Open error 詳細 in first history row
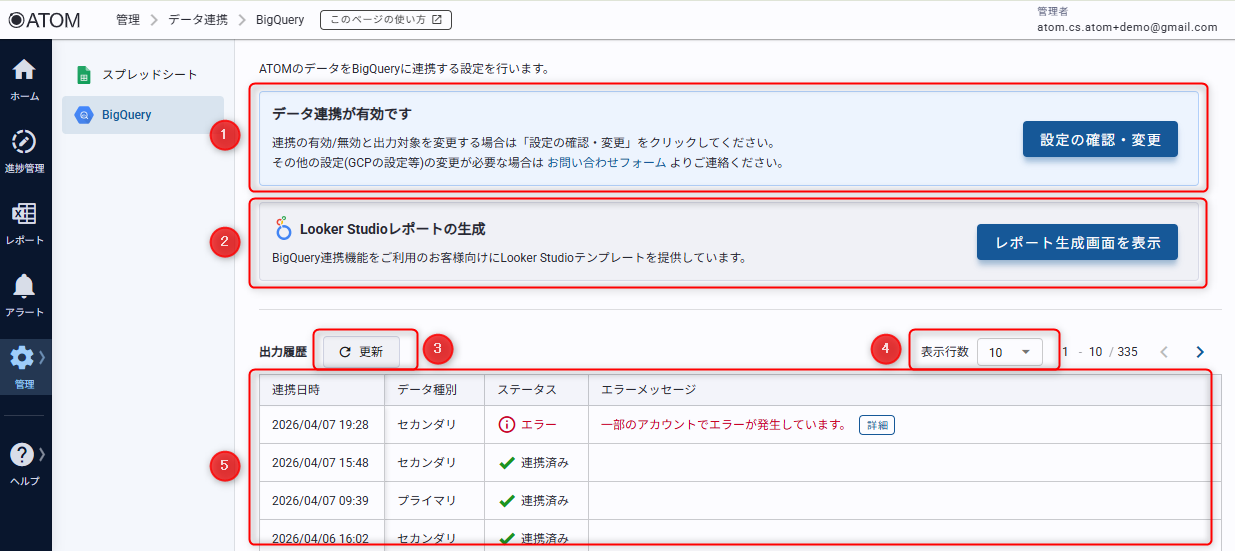1235x551 pixels. coord(876,425)
